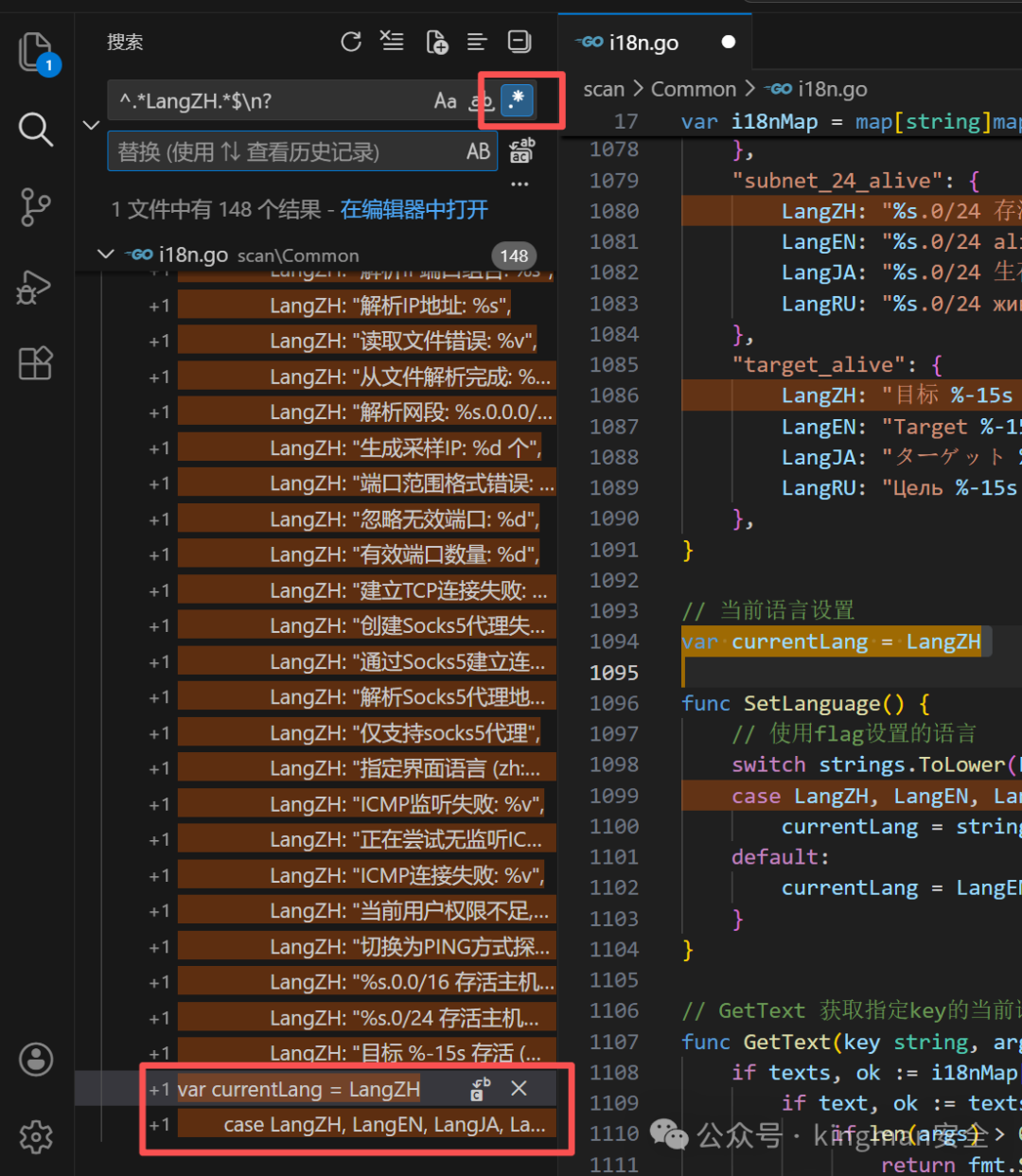Open a new search editor

[x=436, y=42]
